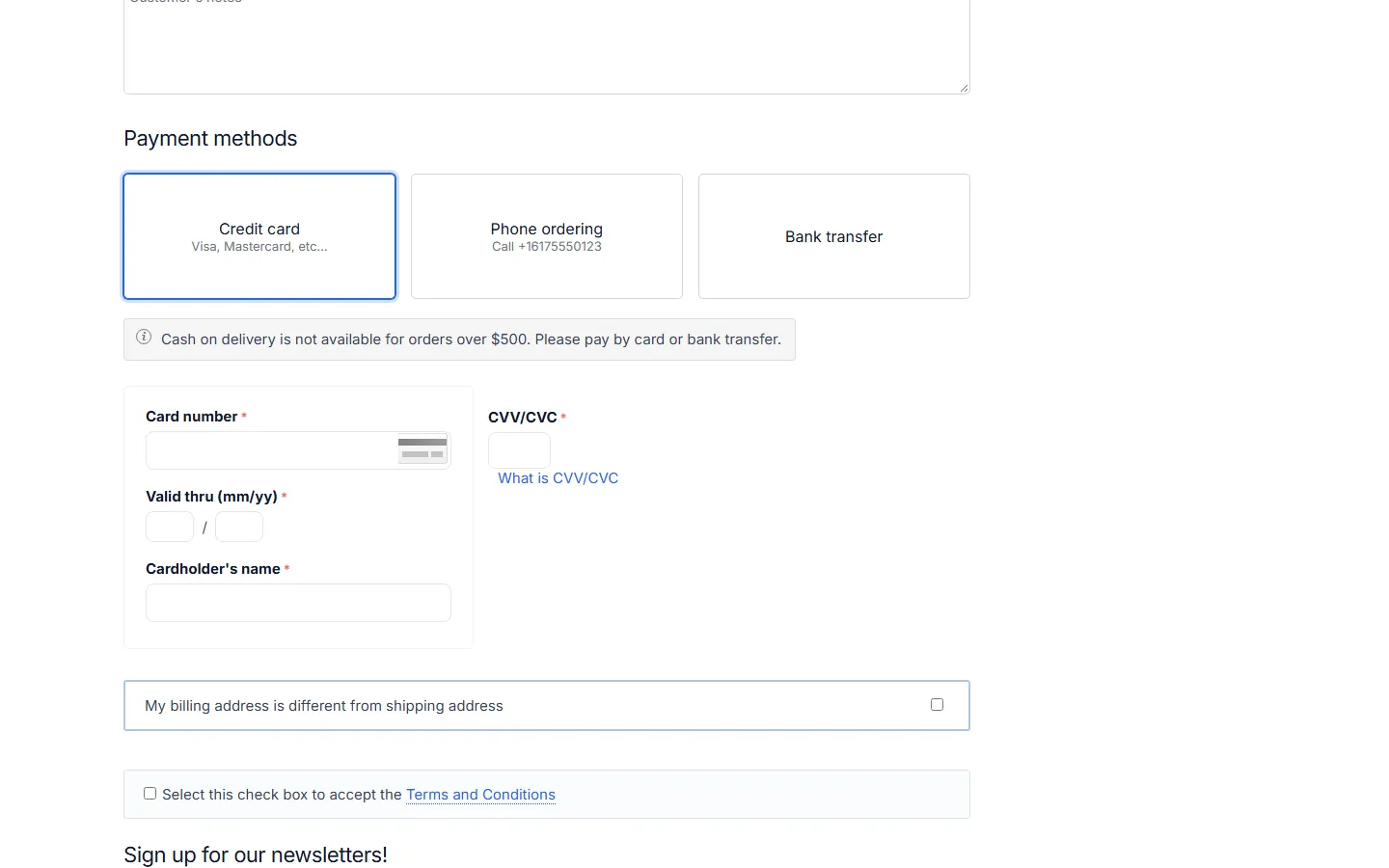Image resolution: width=1389 pixels, height=868 pixels.
Task: Open the Terms and Conditions link
Action: (480, 795)
